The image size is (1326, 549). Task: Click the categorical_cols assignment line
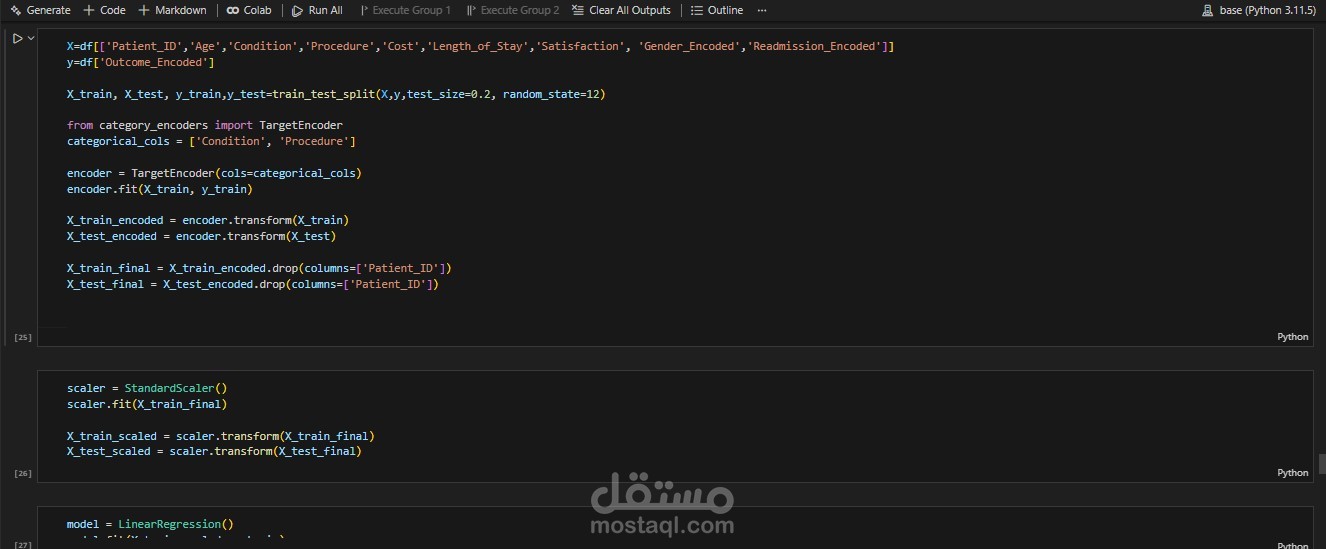pyautogui.click(x=211, y=141)
